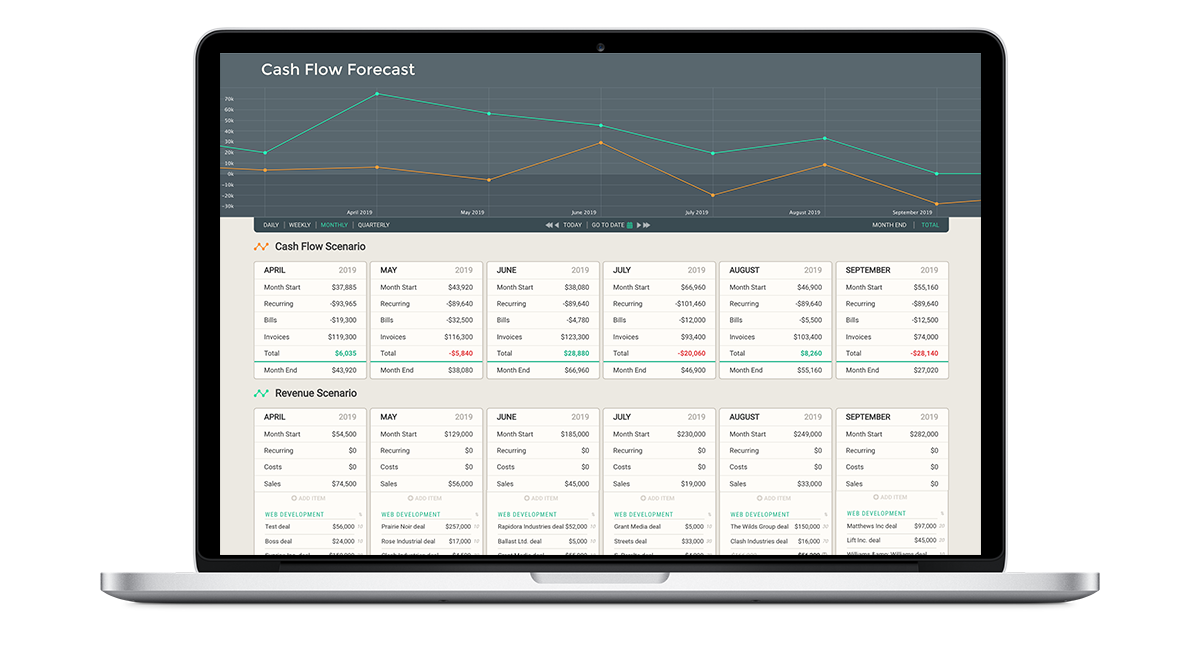Jump back with the double-left arrow
Screen dimensions: 1200x669
(548, 225)
